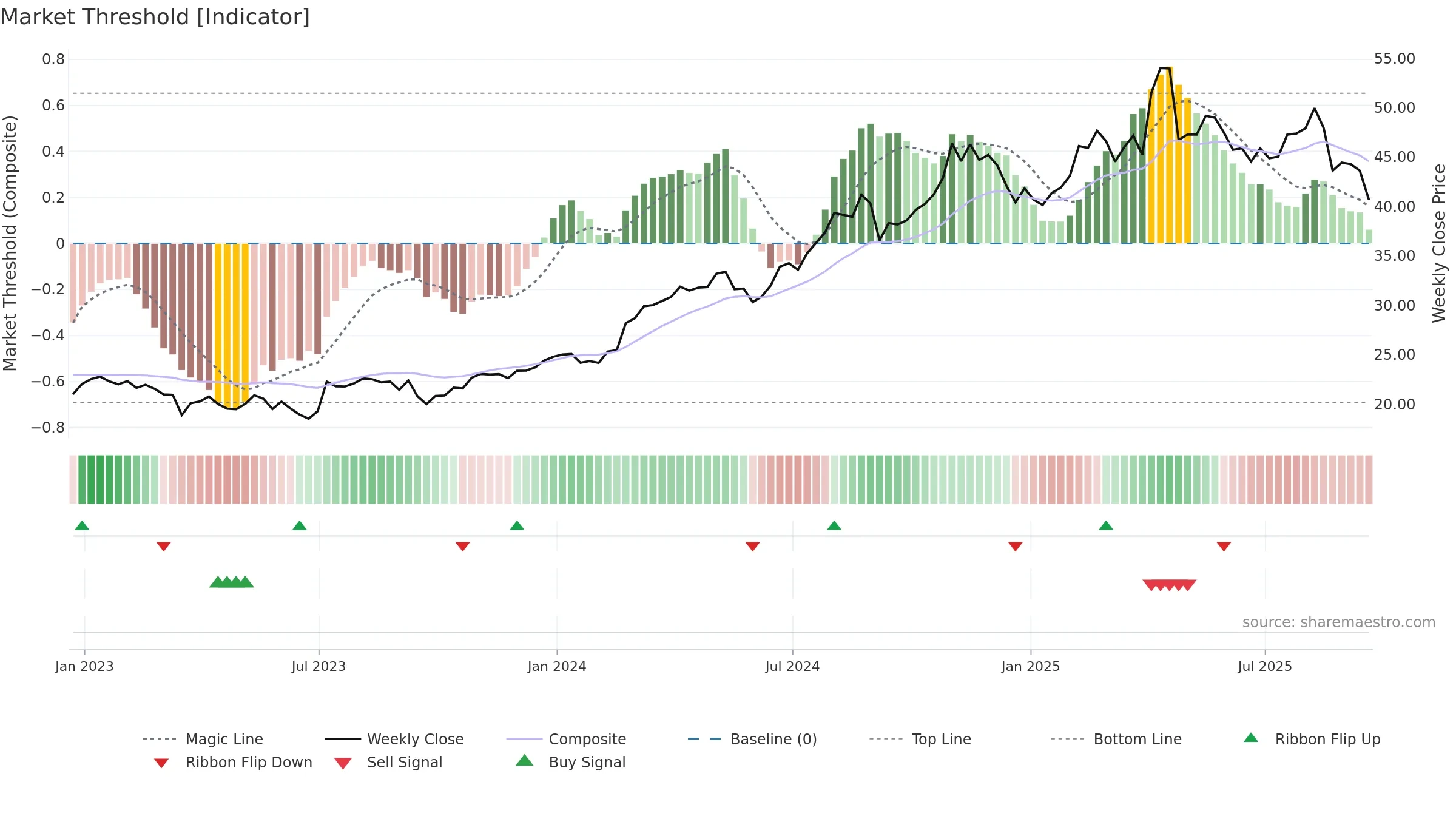The height and width of the screenshot is (819, 1456).
Task: Click the ribbon flip down marker before Jul 2025
Action: pyautogui.click(x=1224, y=547)
